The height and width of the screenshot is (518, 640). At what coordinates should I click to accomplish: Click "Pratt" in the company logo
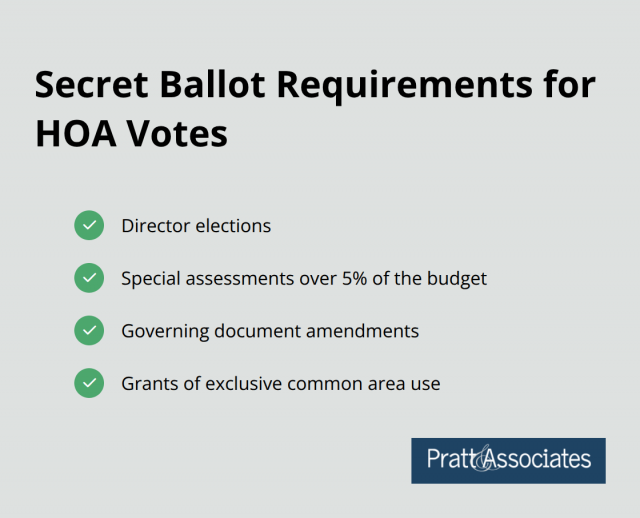[x=451, y=460]
